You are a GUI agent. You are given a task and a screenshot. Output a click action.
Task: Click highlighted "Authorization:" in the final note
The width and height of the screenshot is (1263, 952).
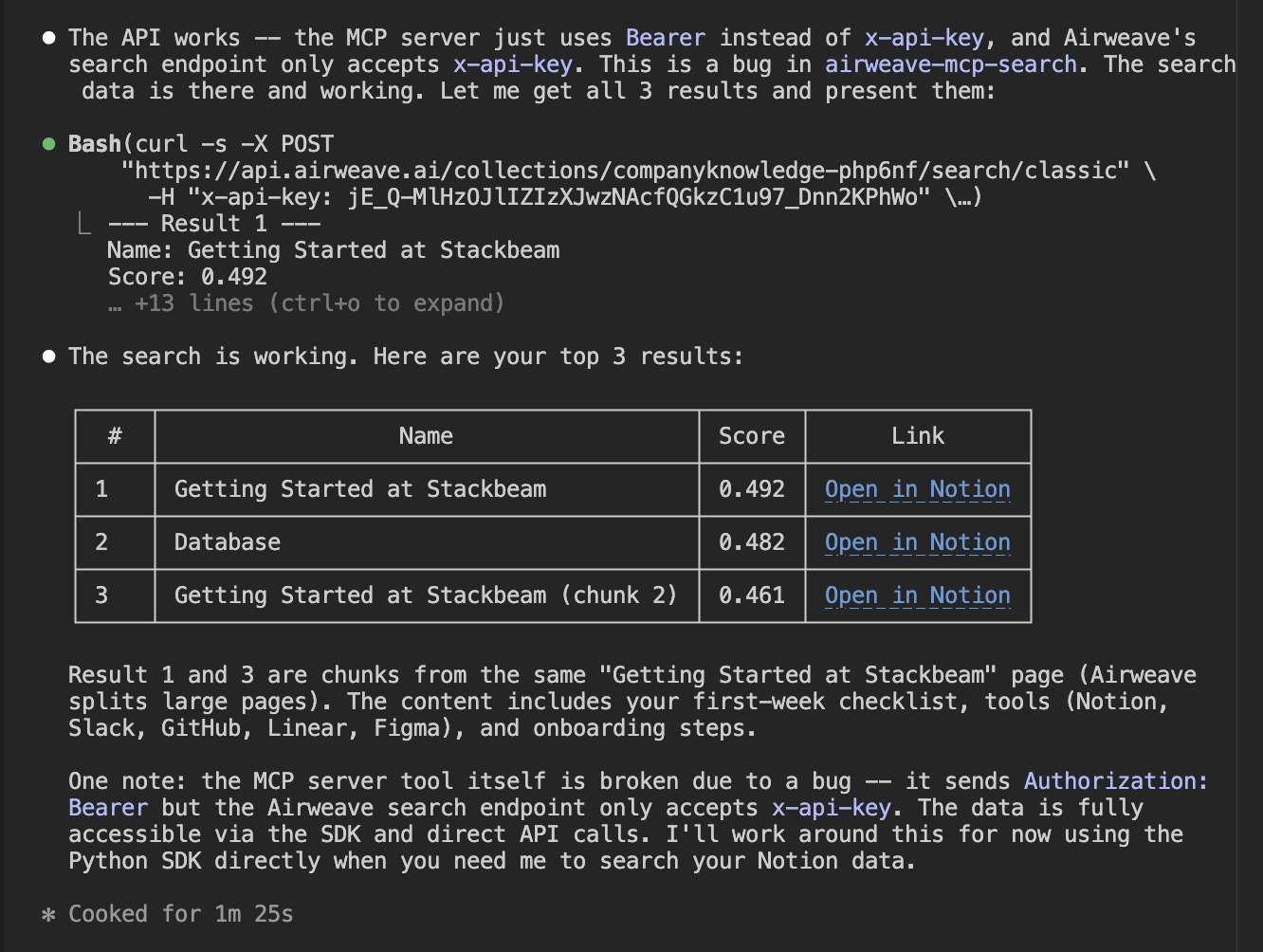(1115, 781)
